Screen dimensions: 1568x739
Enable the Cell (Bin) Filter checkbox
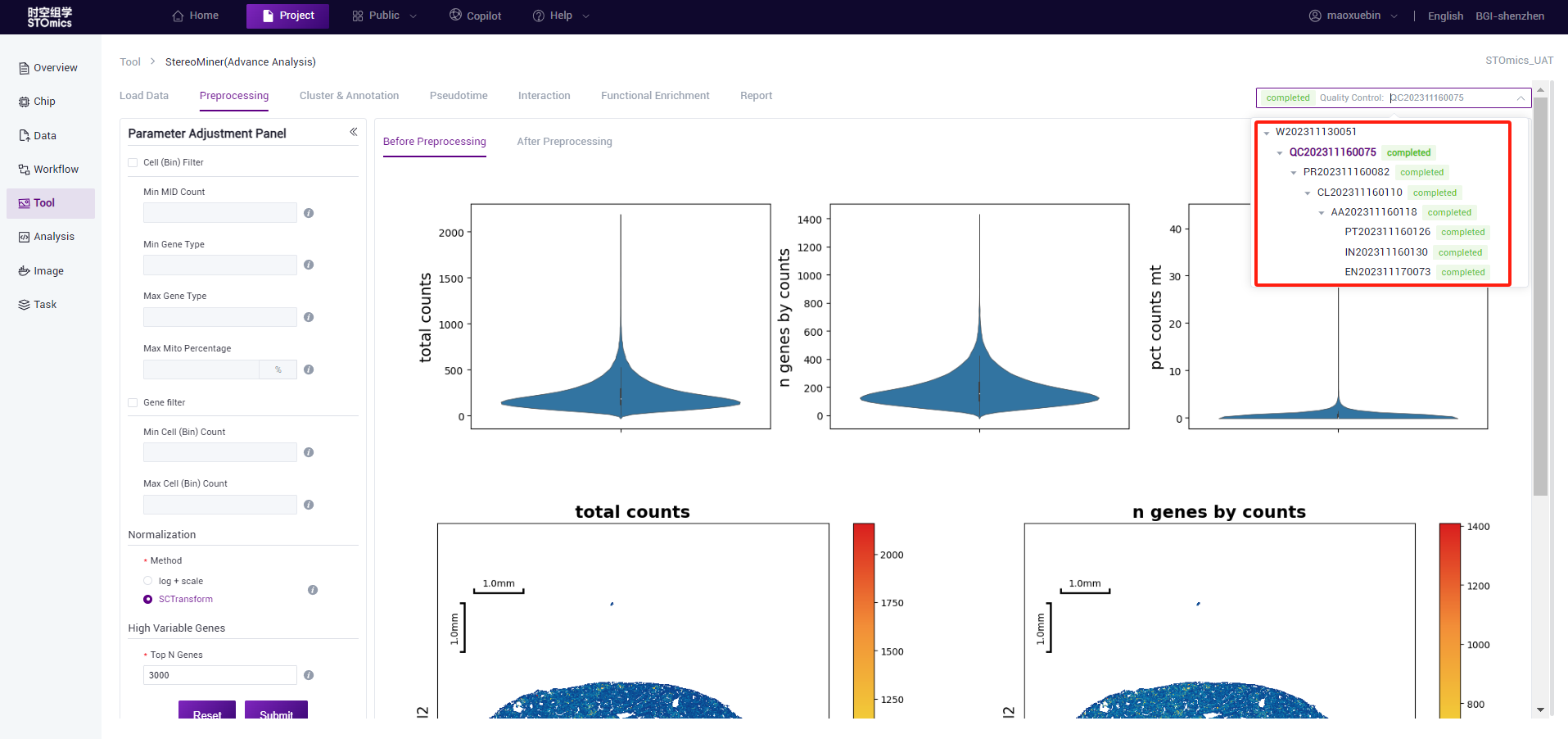(x=133, y=163)
